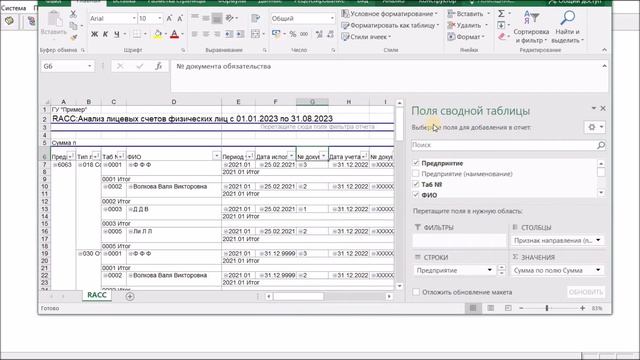Image resolution: width=640 pixels, height=360 pixels.
Task: Open the fill color yellow bucket
Action: [158, 34]
